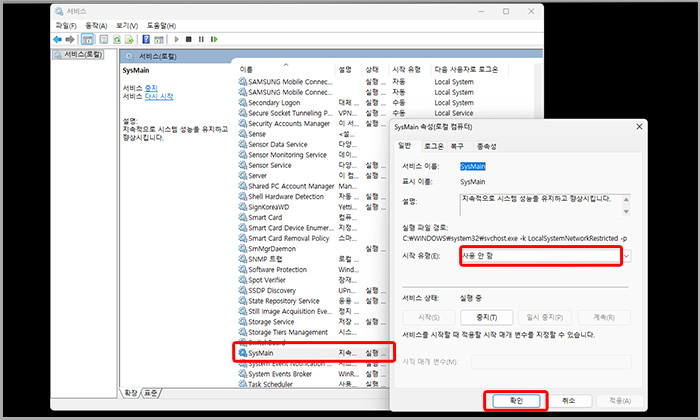The height and width of the screenshot is (420, 700).
Task: Click the description box scroll-down arrow
Action: 626,211
